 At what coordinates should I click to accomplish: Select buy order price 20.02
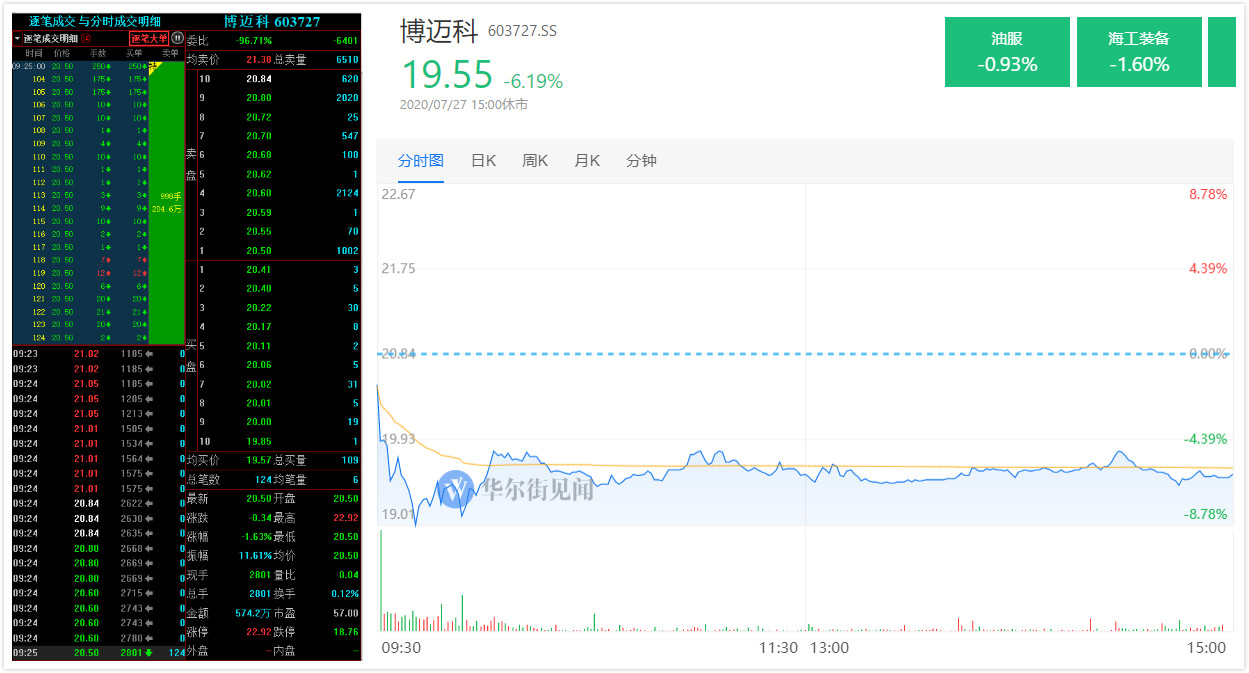pos(258,384)
